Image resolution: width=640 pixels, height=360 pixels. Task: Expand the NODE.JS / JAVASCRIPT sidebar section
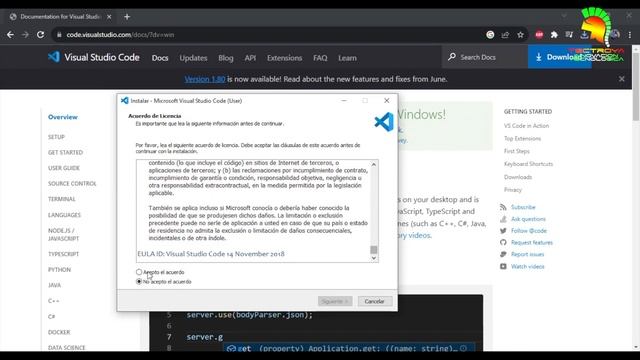coord(64,234)
